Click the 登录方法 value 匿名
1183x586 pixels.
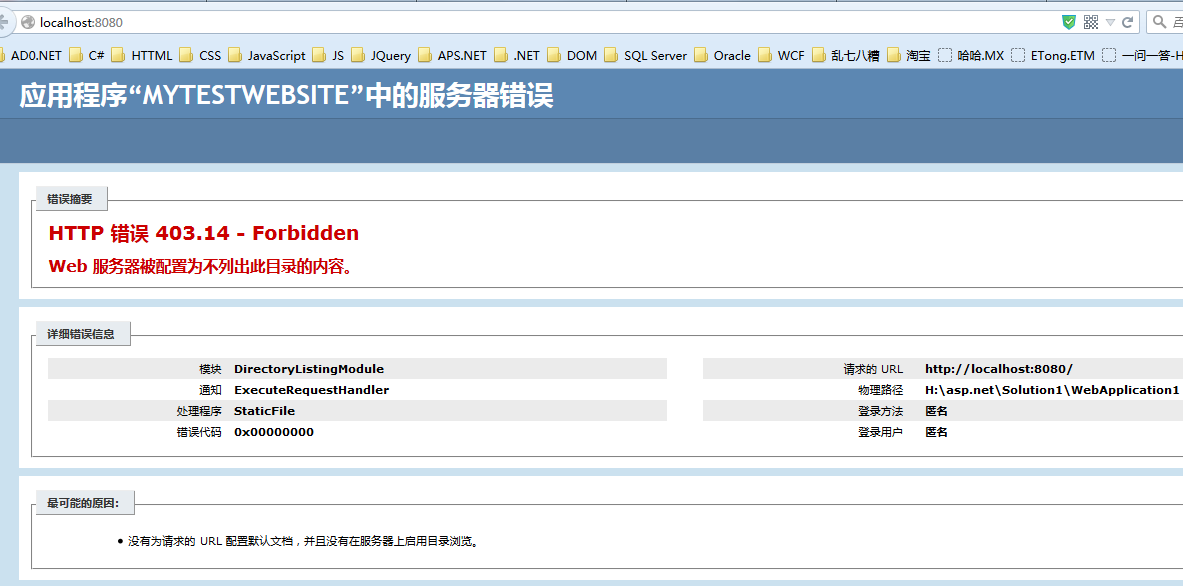(x=936, y=411)
